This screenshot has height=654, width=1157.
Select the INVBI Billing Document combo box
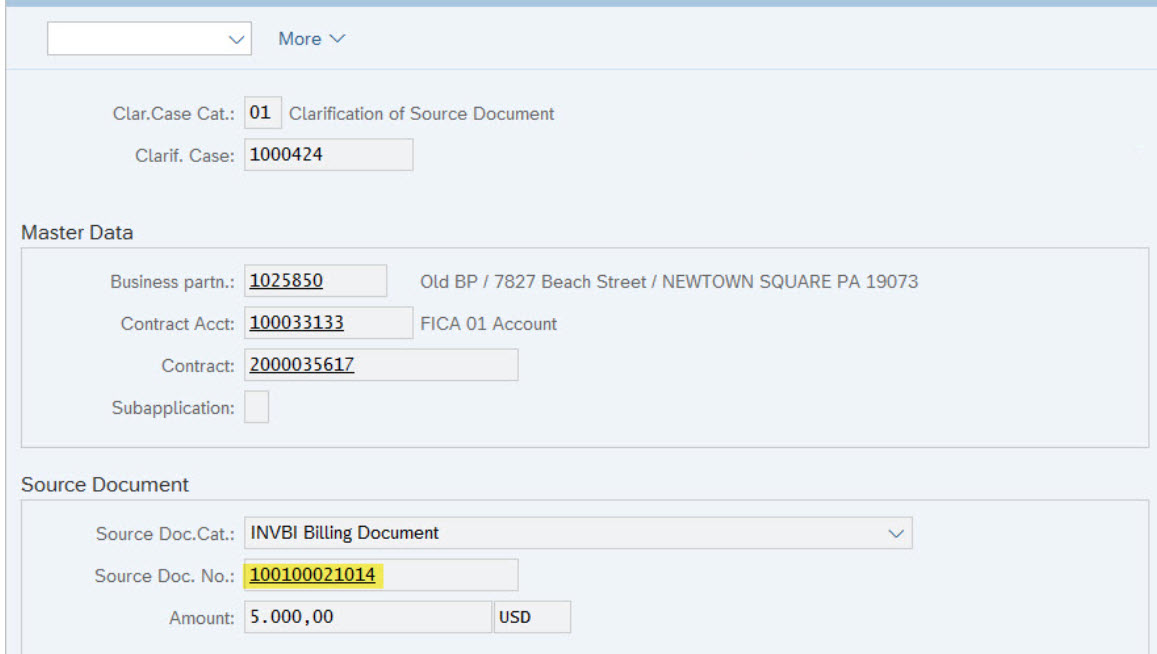pos(560,533)
